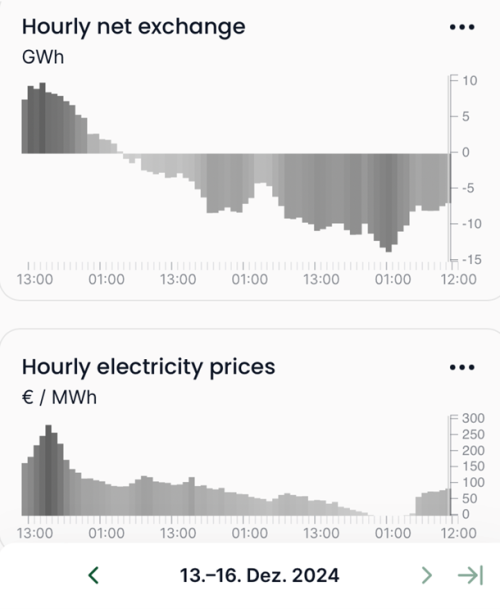Click the GWh unit label
Screen dimensions: 500x609
coord(43,57)
